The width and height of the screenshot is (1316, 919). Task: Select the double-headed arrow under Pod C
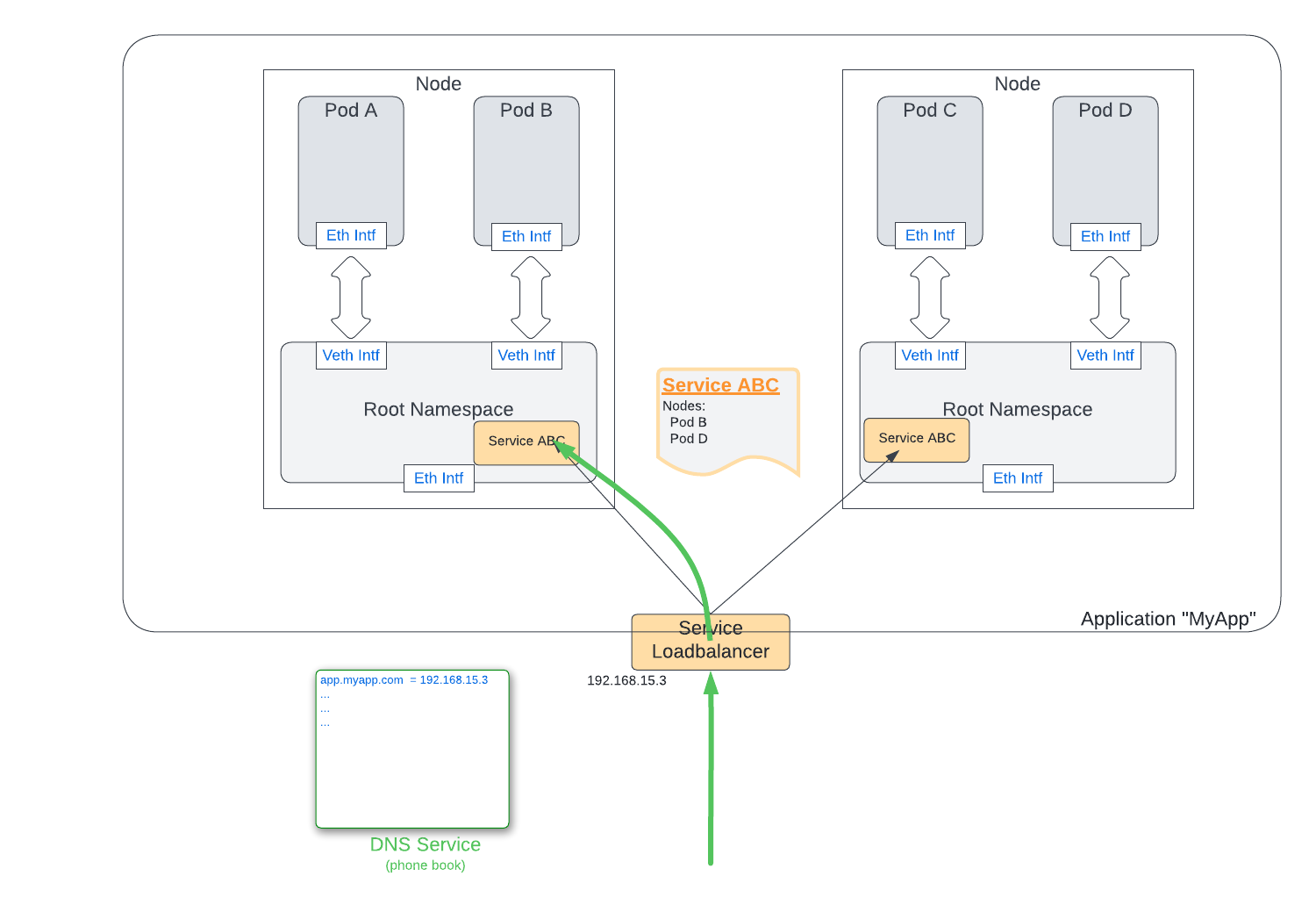point(930,297)
